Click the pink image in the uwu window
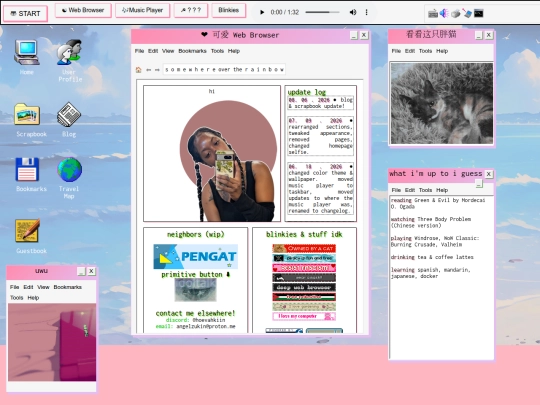540x405 pixels. pyautogui.click(x=52, y=342)
